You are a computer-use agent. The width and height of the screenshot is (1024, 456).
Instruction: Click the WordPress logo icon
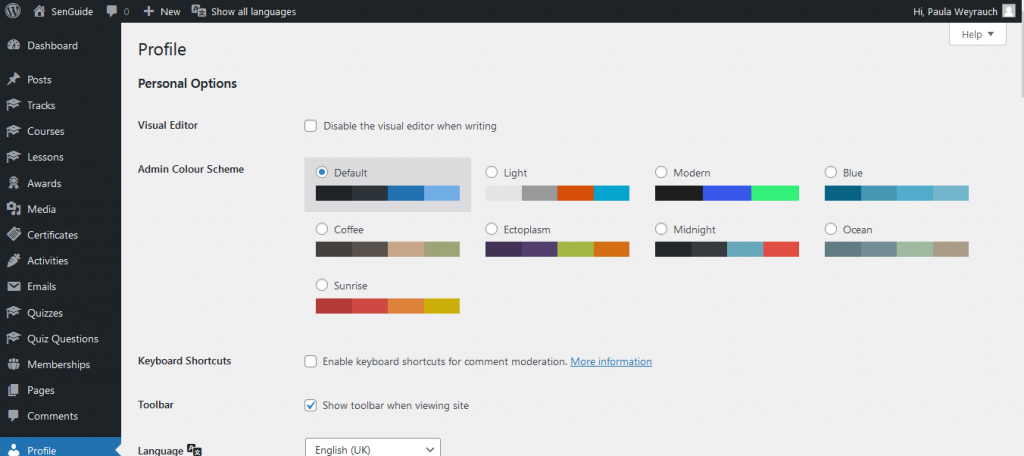(x=13, y=11)
